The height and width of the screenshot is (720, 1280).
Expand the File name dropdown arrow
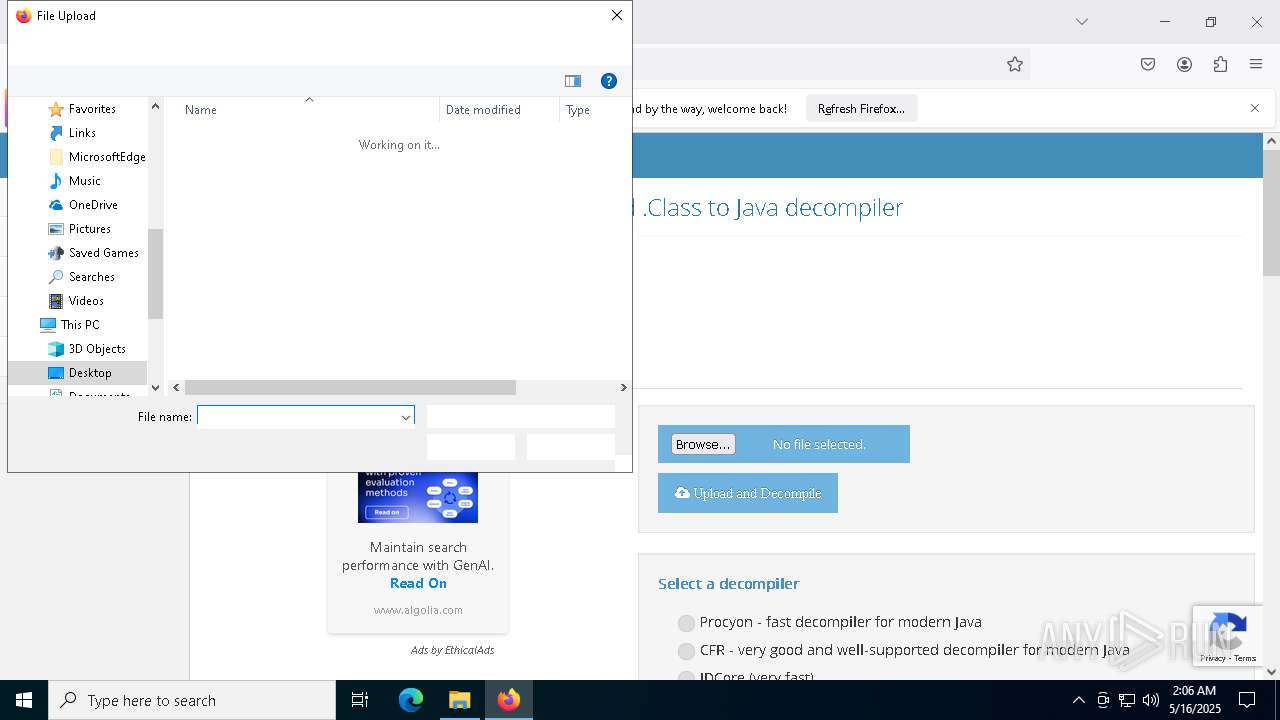(x=406, y=417)
